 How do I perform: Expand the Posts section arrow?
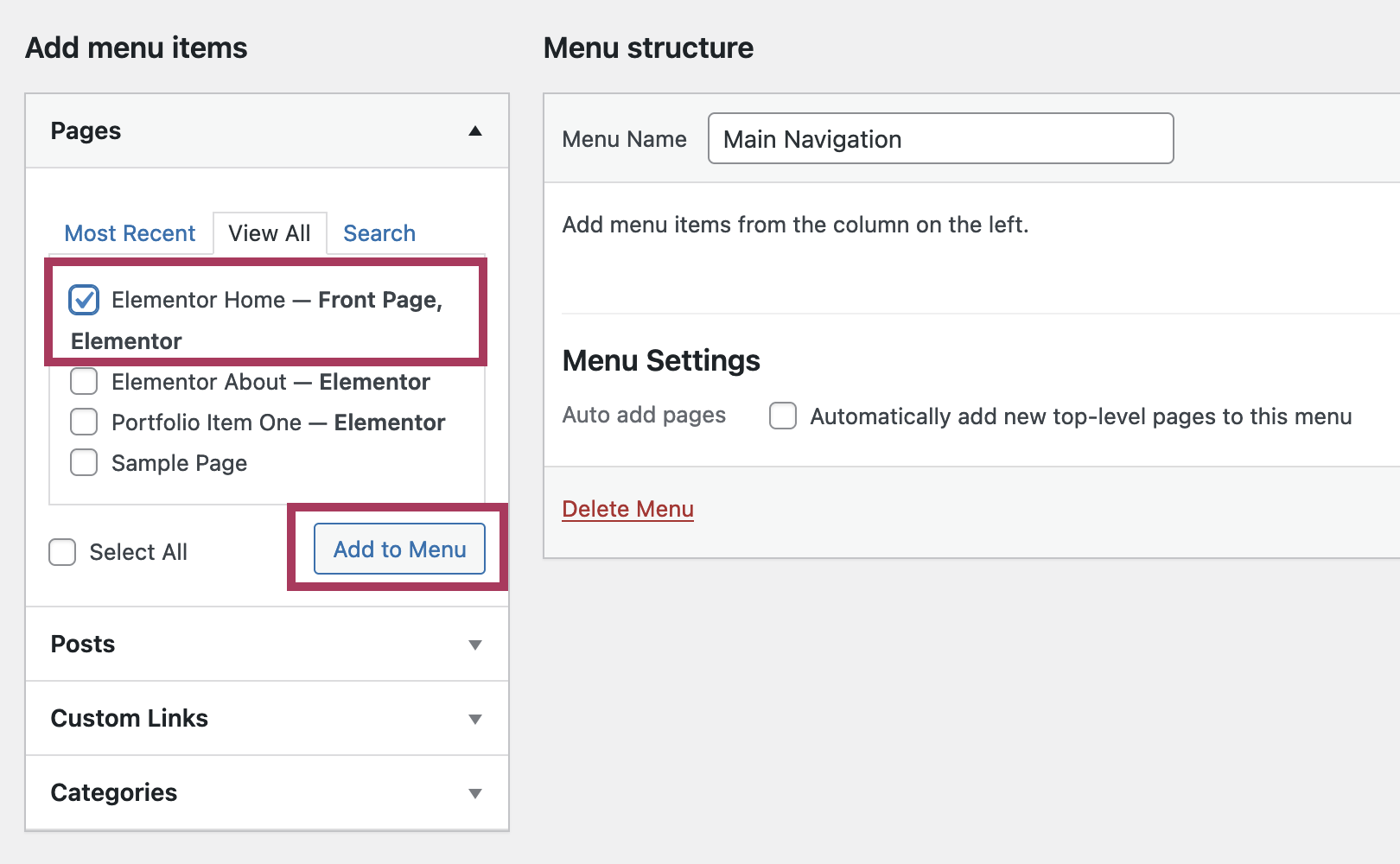click(x=474, y=645)
